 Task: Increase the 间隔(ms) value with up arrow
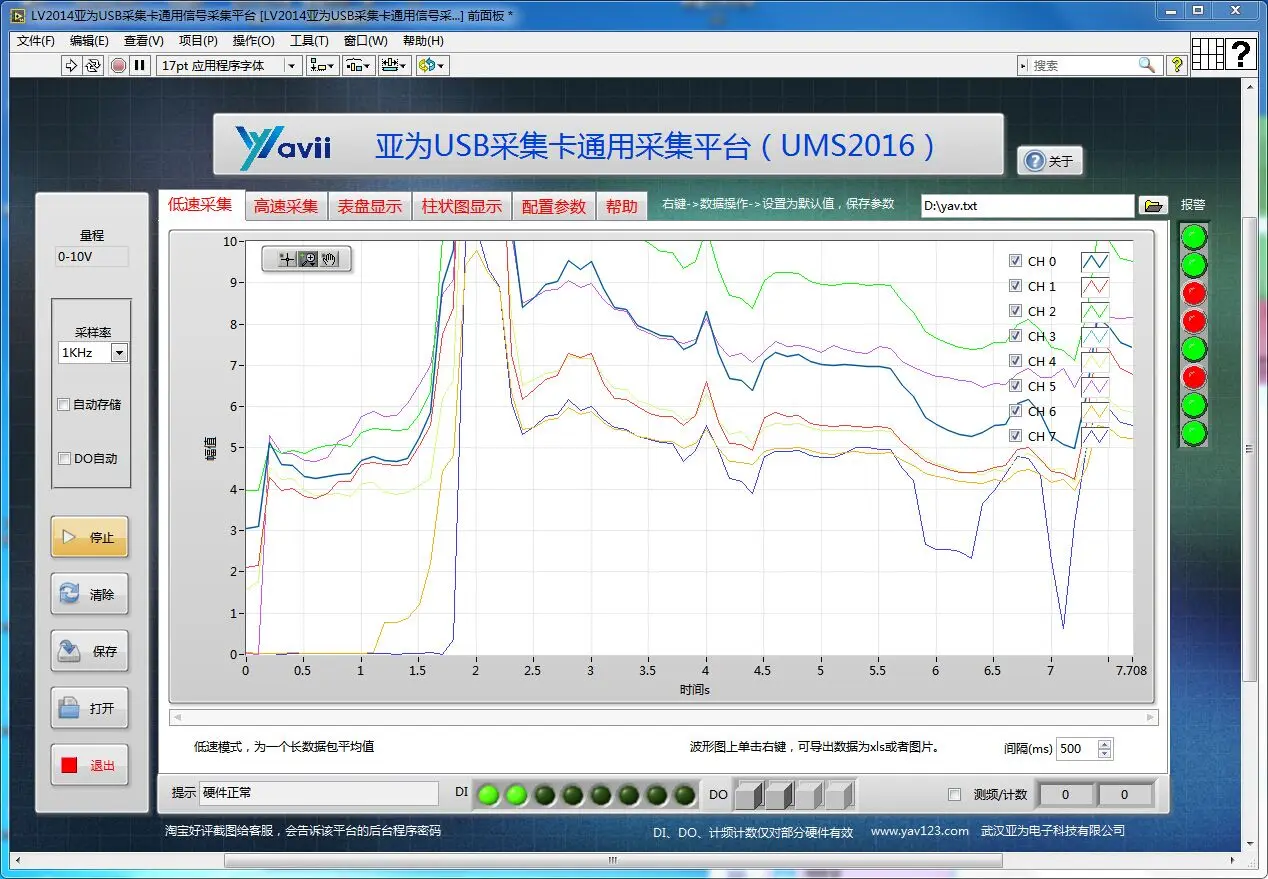point(1104,744)
